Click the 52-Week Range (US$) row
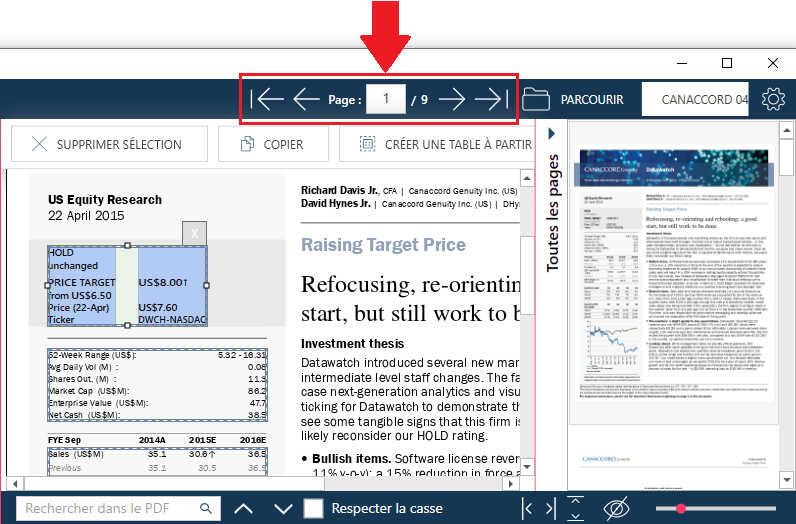This screenshot has width=796, height=524. 157,355
